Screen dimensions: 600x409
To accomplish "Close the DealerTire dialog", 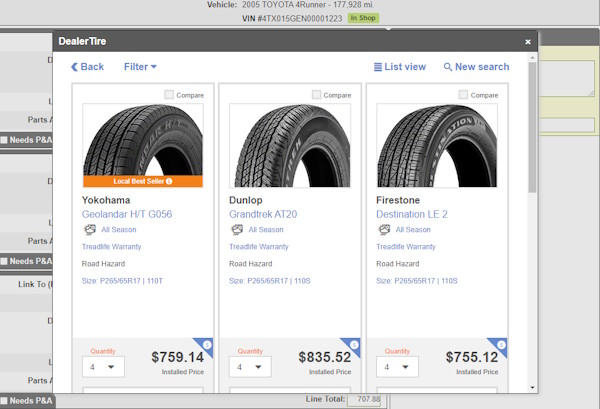I will point(528,42).
